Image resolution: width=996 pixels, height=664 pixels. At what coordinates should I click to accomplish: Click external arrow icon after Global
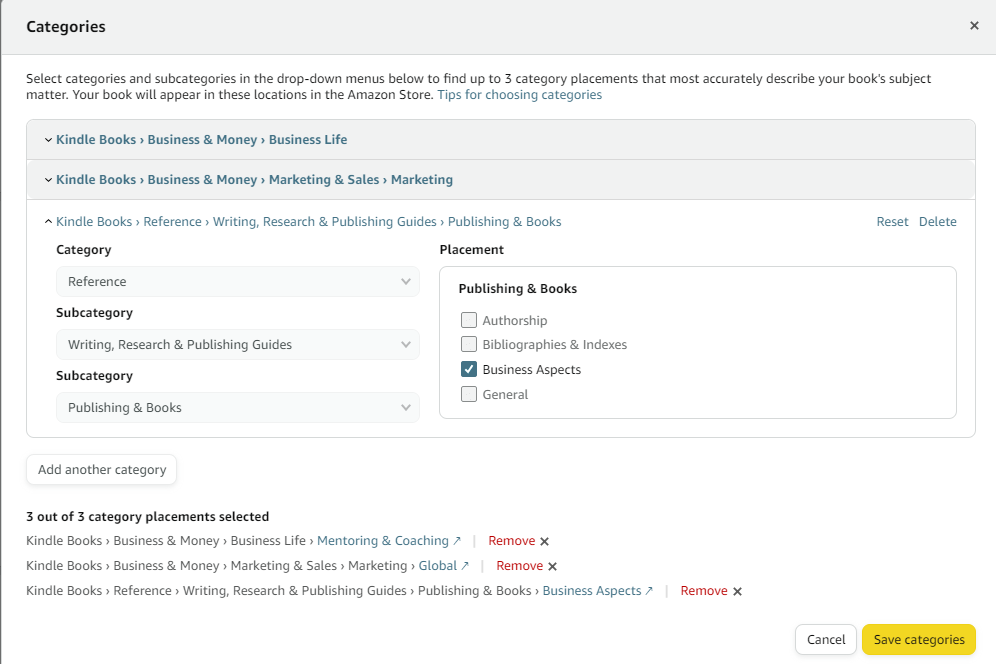click(465, 566)
